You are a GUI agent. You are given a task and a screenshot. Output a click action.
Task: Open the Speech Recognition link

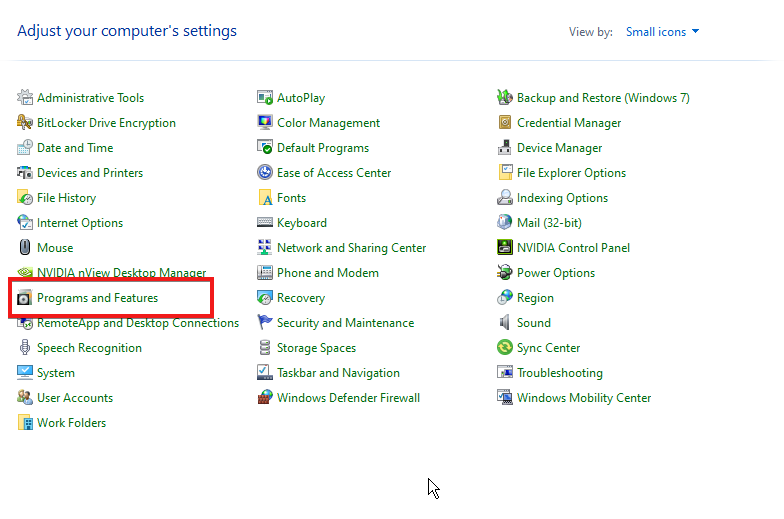pyautogui.click(x=89, y=348)
